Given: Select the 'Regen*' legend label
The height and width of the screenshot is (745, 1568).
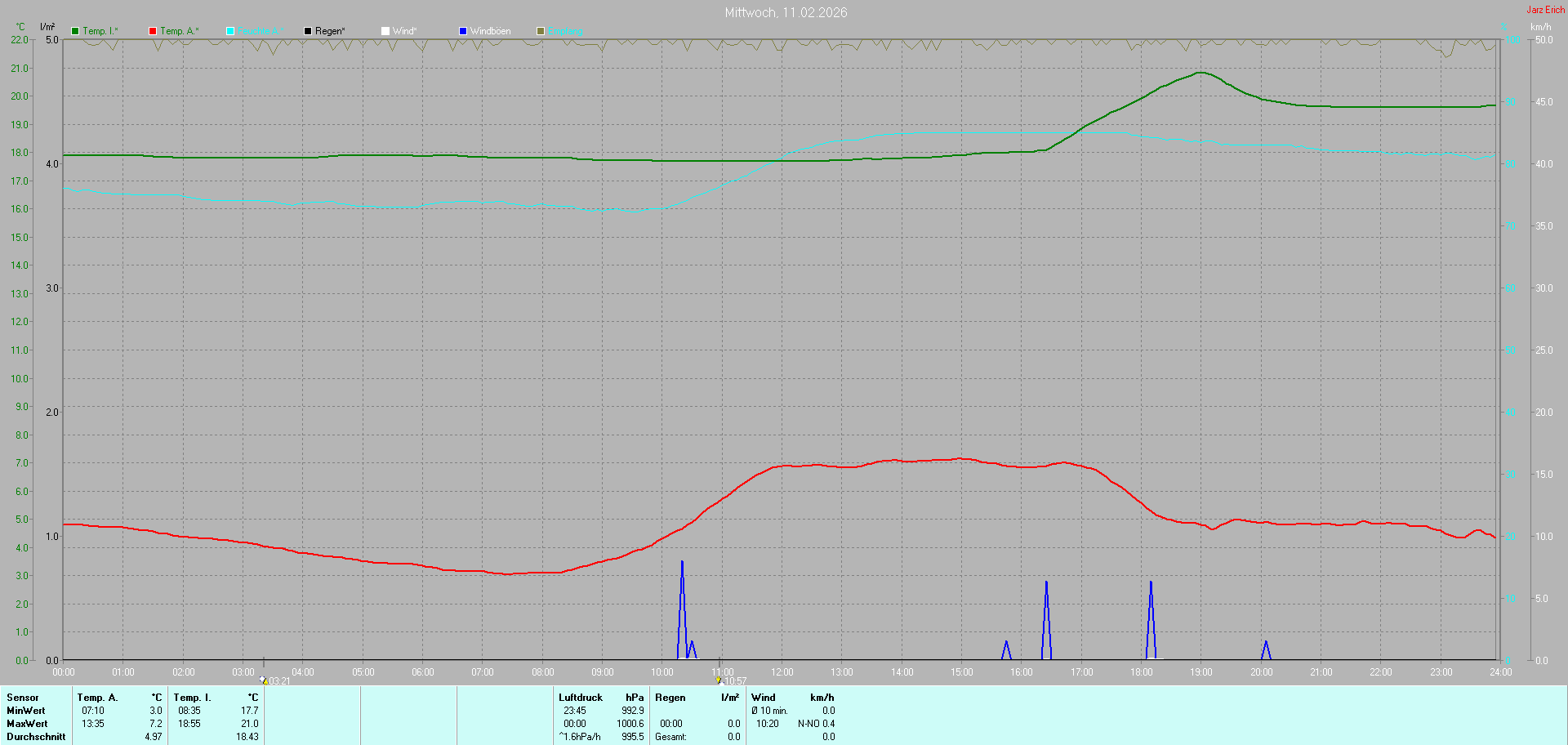Looking at the screenshot, I should pos(330,31).
